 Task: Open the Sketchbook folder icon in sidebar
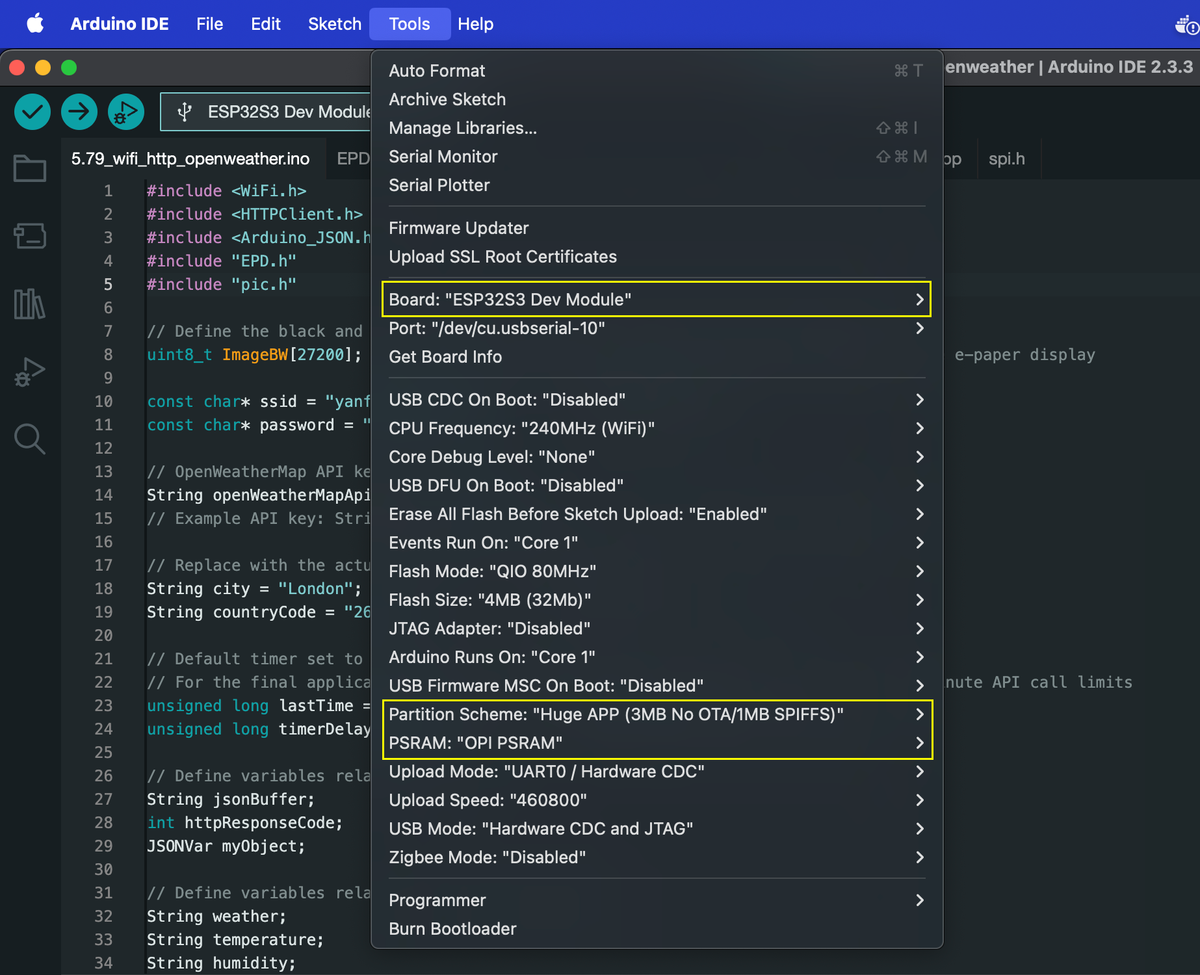click(x=29, y=169)
